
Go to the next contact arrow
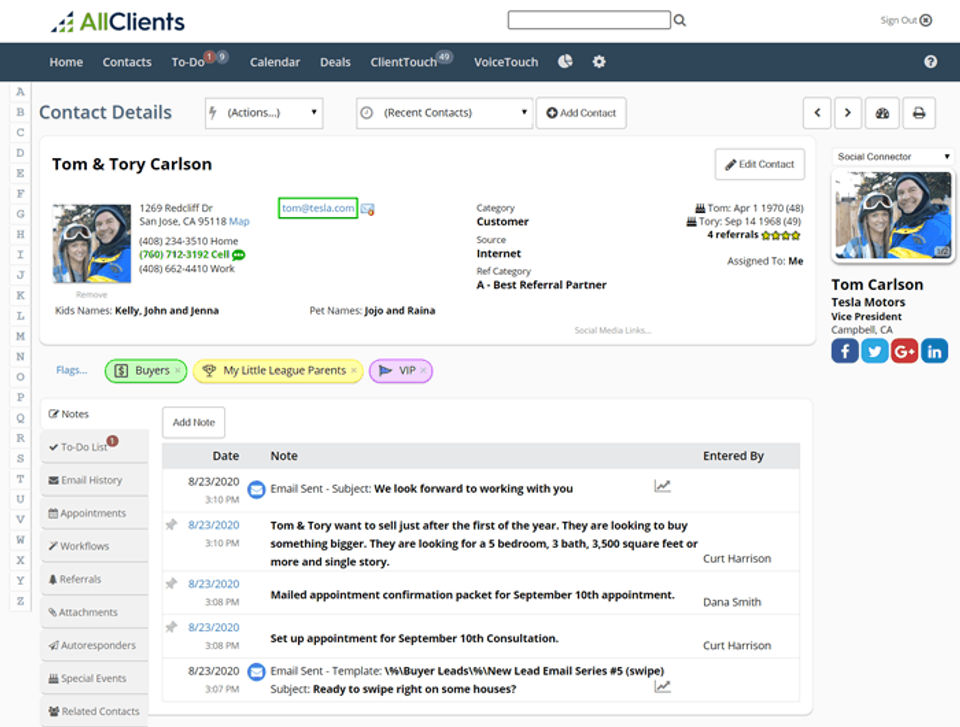tap(848, 113)
